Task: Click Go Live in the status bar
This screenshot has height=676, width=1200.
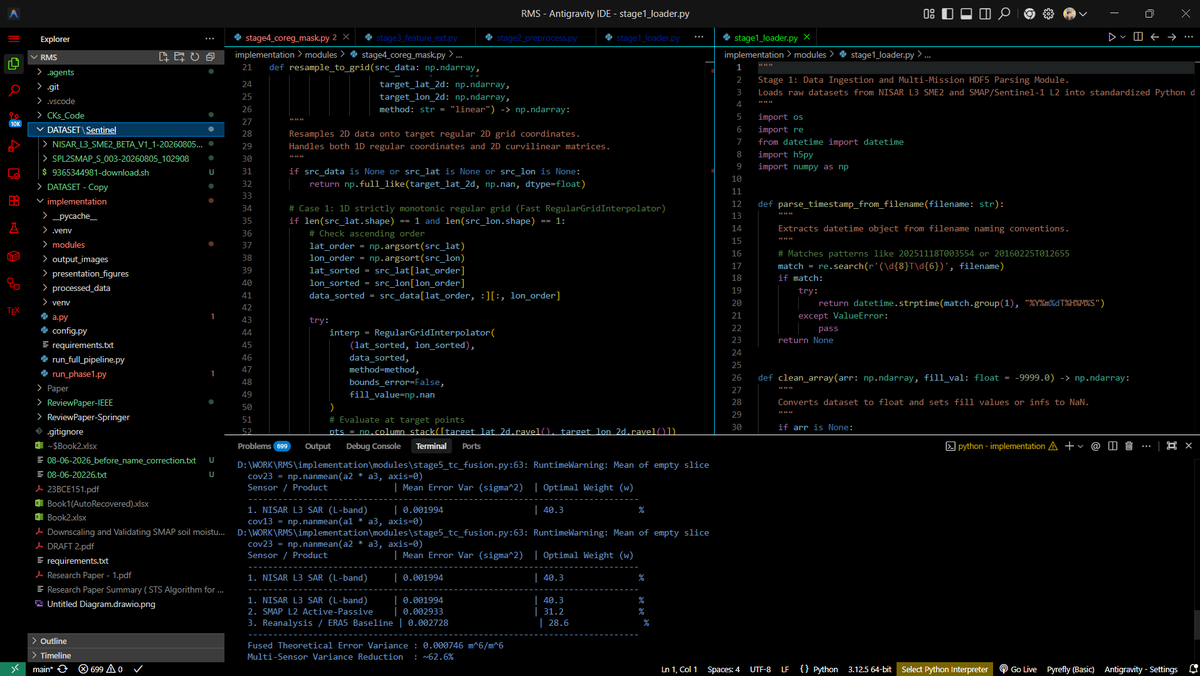Action: (1018, 669)
